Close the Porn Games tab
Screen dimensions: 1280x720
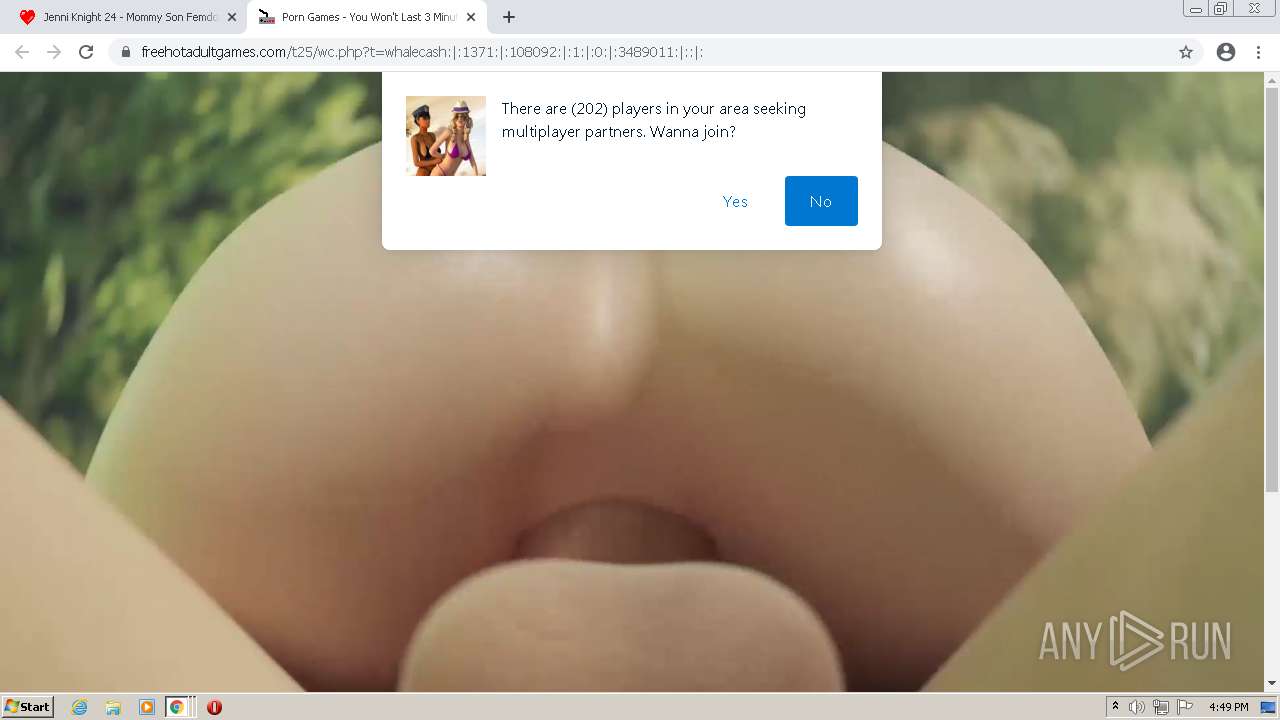click(471, 17)
